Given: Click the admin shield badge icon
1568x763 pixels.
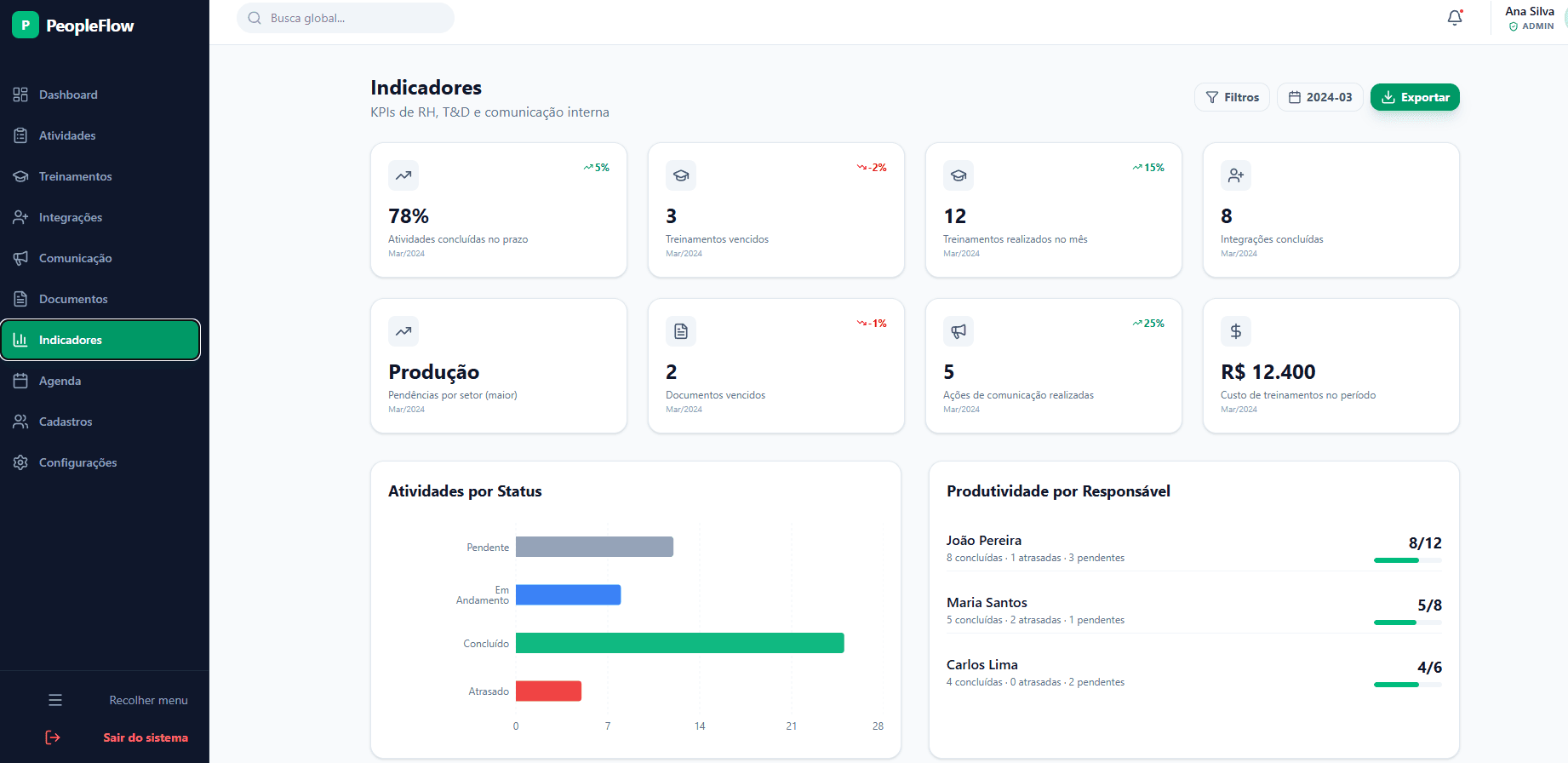Looking at the screenshot, I should tap(1514, 26).
